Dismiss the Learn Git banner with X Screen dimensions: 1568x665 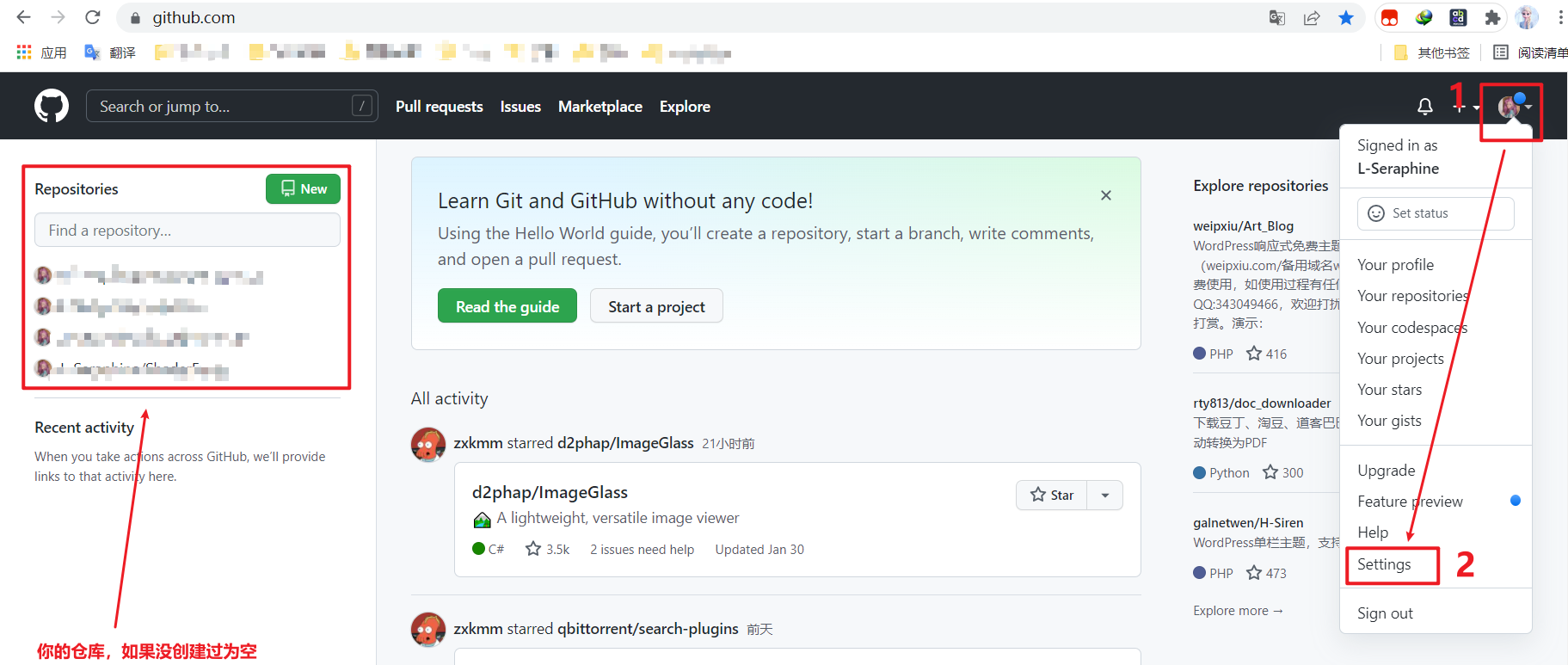click(x=1106, y=195)
